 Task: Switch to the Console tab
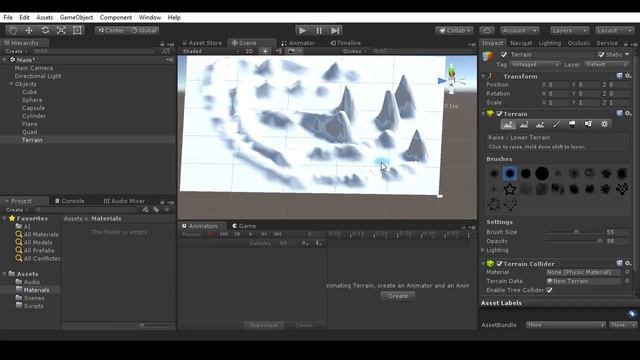coord(69,201)
